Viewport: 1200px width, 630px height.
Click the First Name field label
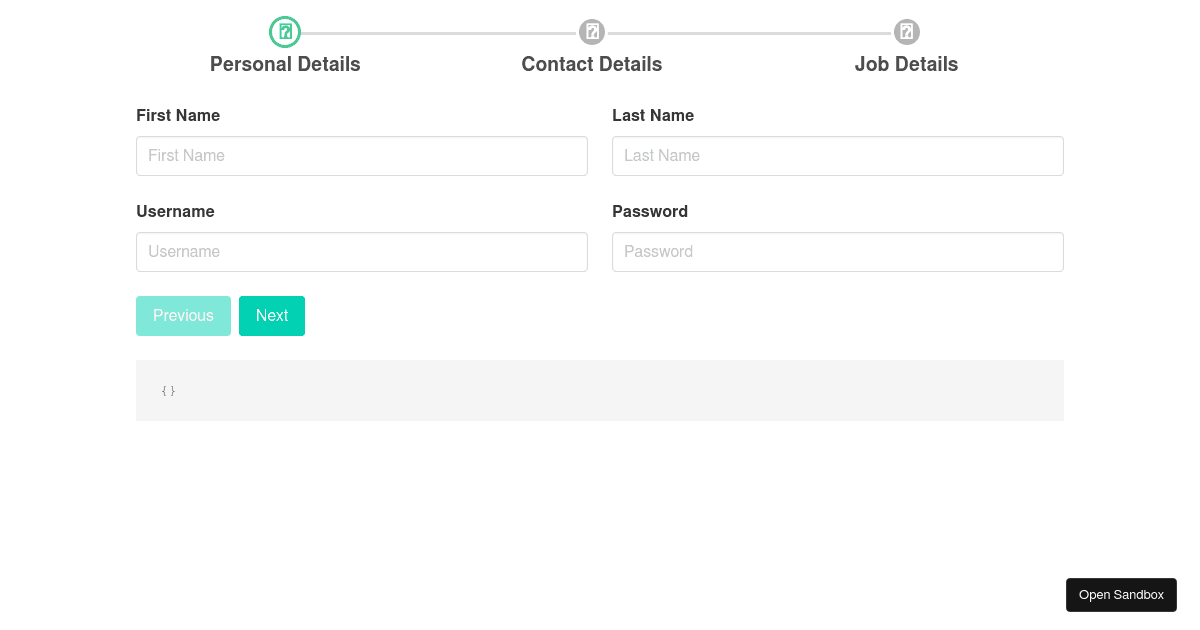178,115
